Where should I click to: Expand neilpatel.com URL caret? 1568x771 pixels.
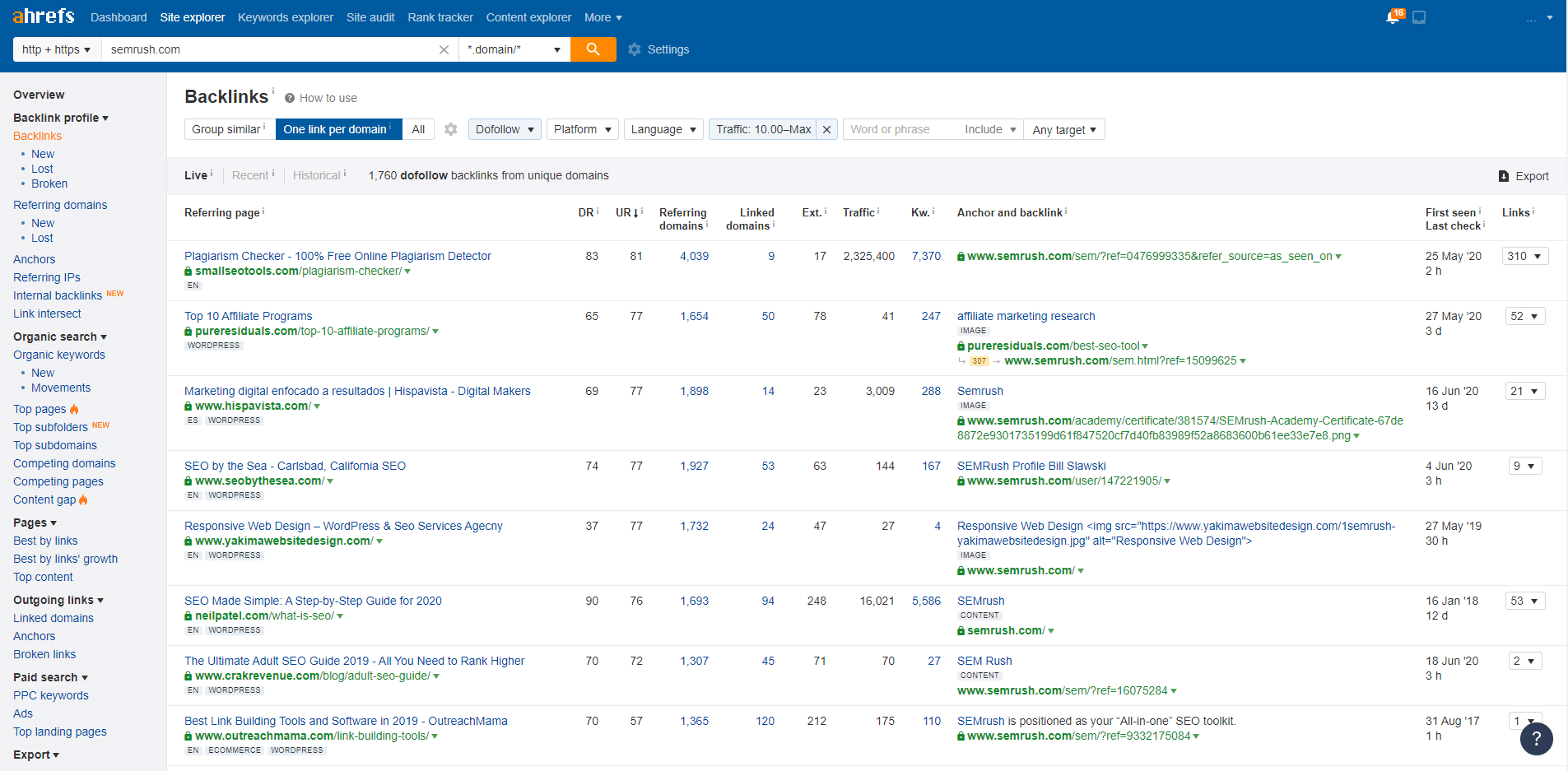[x=340, y=616]
